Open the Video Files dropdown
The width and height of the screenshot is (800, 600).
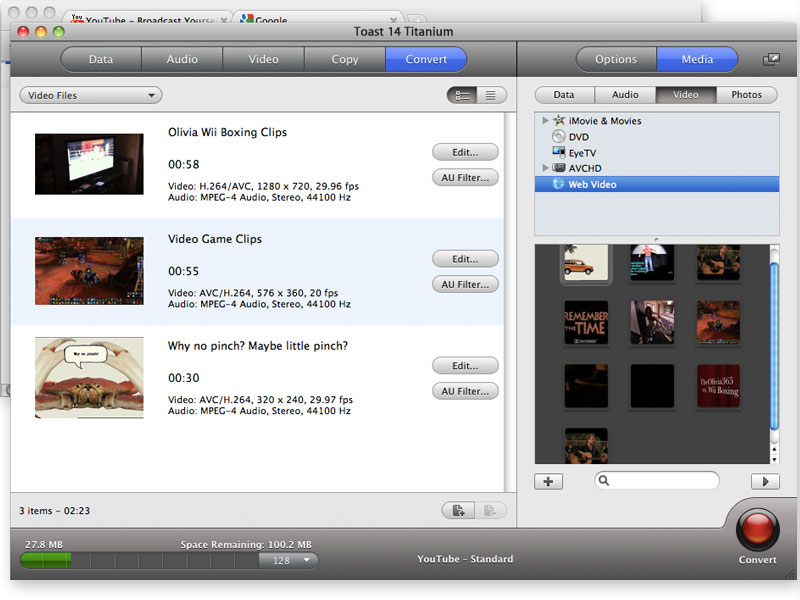click(x=91, y=95)
